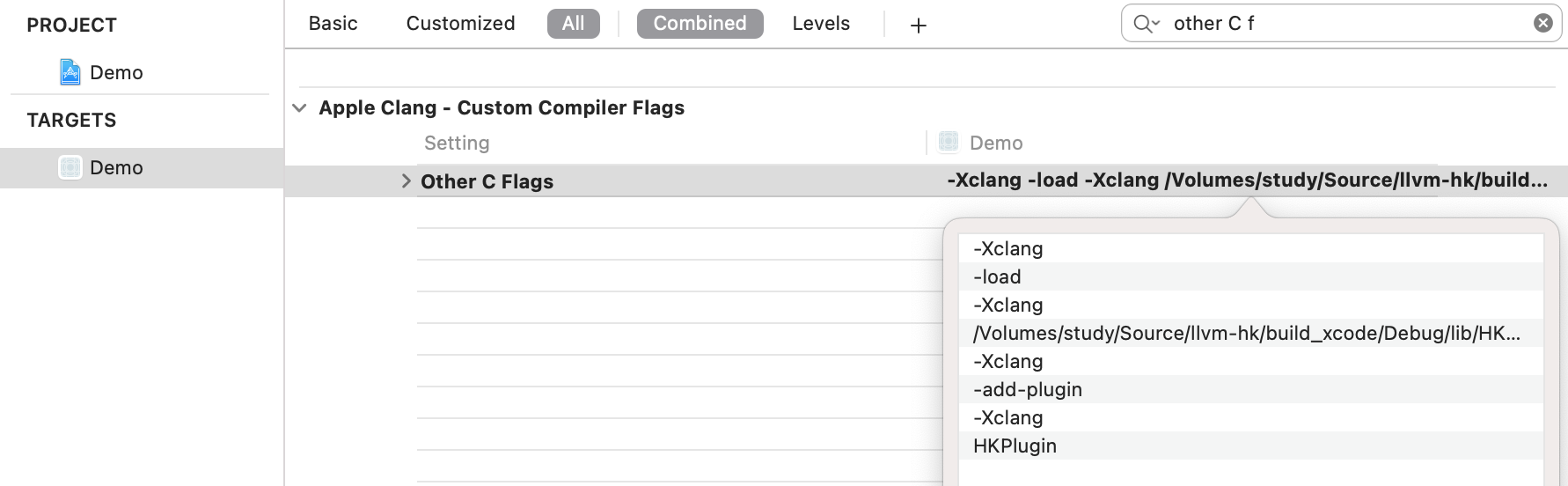Collapse Apple Clang Custom Compiler Flags section

(299, 108)
